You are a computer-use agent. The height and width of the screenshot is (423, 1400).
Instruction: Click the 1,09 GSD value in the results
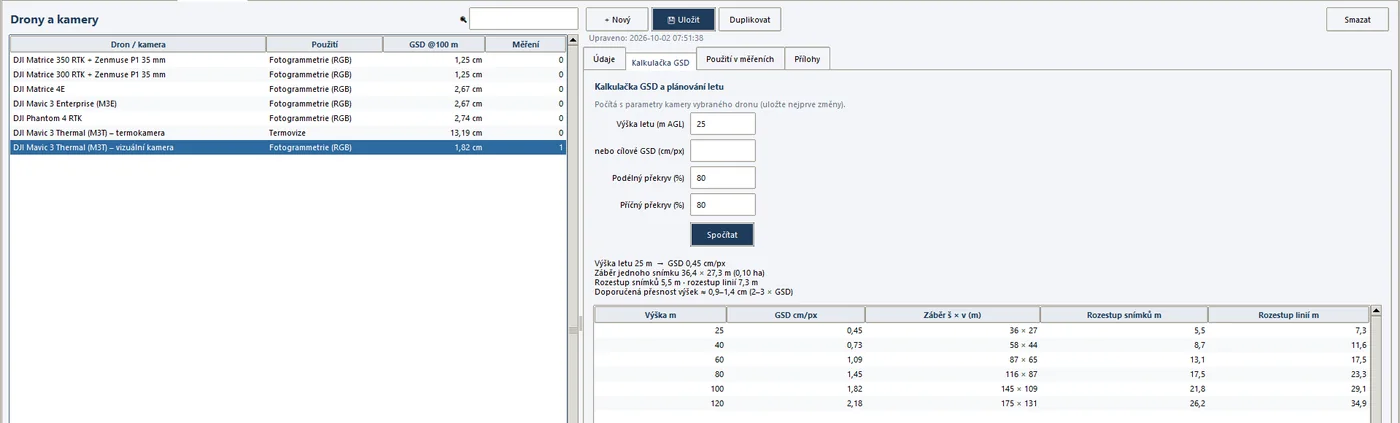796,358
